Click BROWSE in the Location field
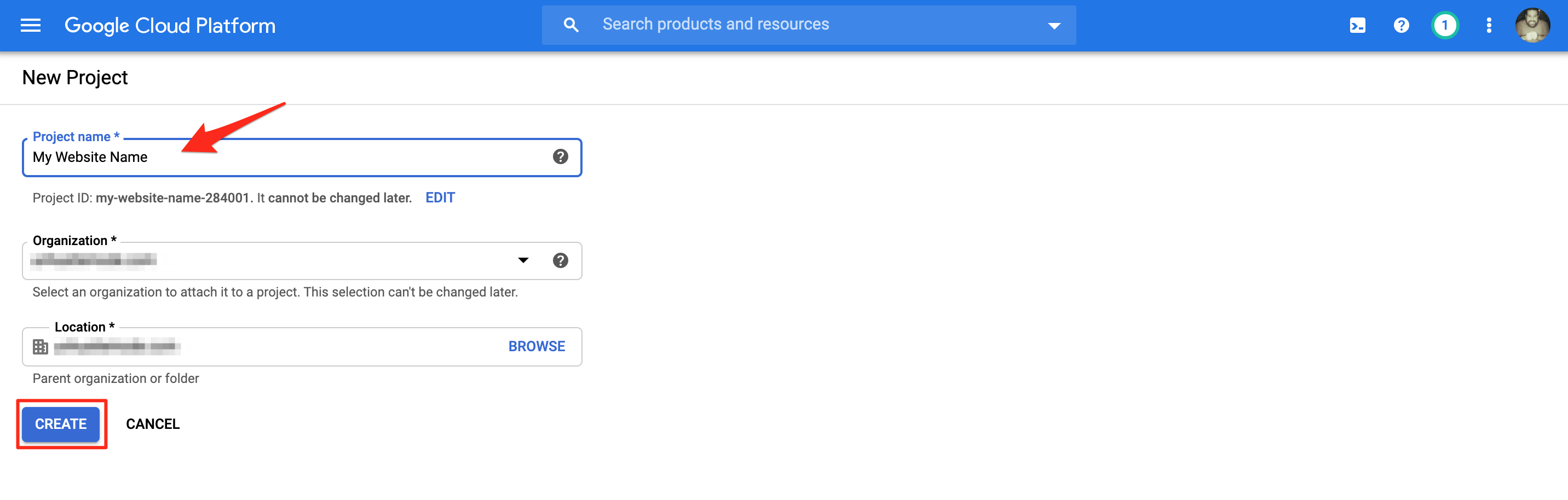The width and height of the screenshot is (1568, 500). click(536, 346)
